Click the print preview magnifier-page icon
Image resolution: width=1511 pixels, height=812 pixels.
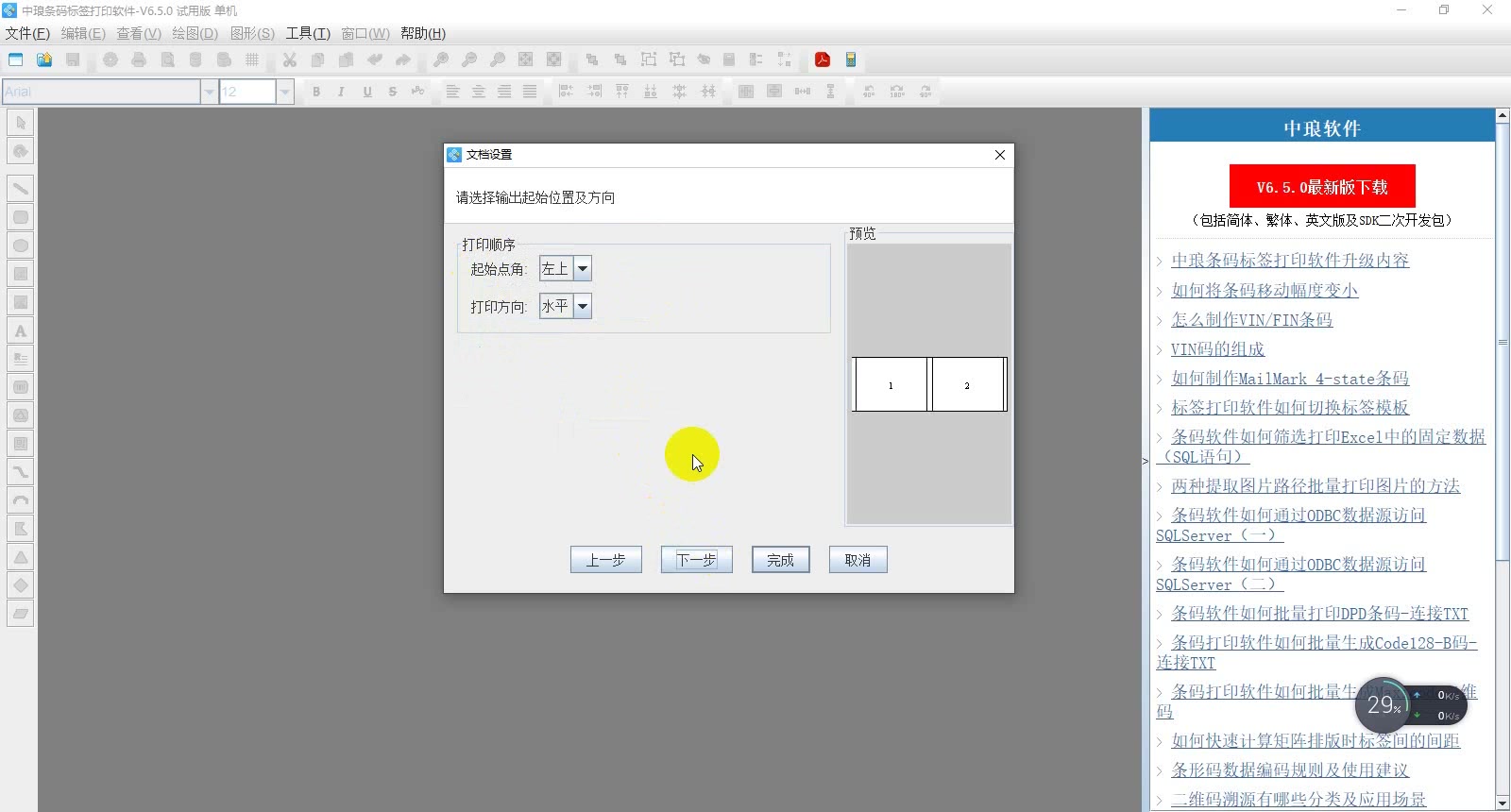[167, 59]
